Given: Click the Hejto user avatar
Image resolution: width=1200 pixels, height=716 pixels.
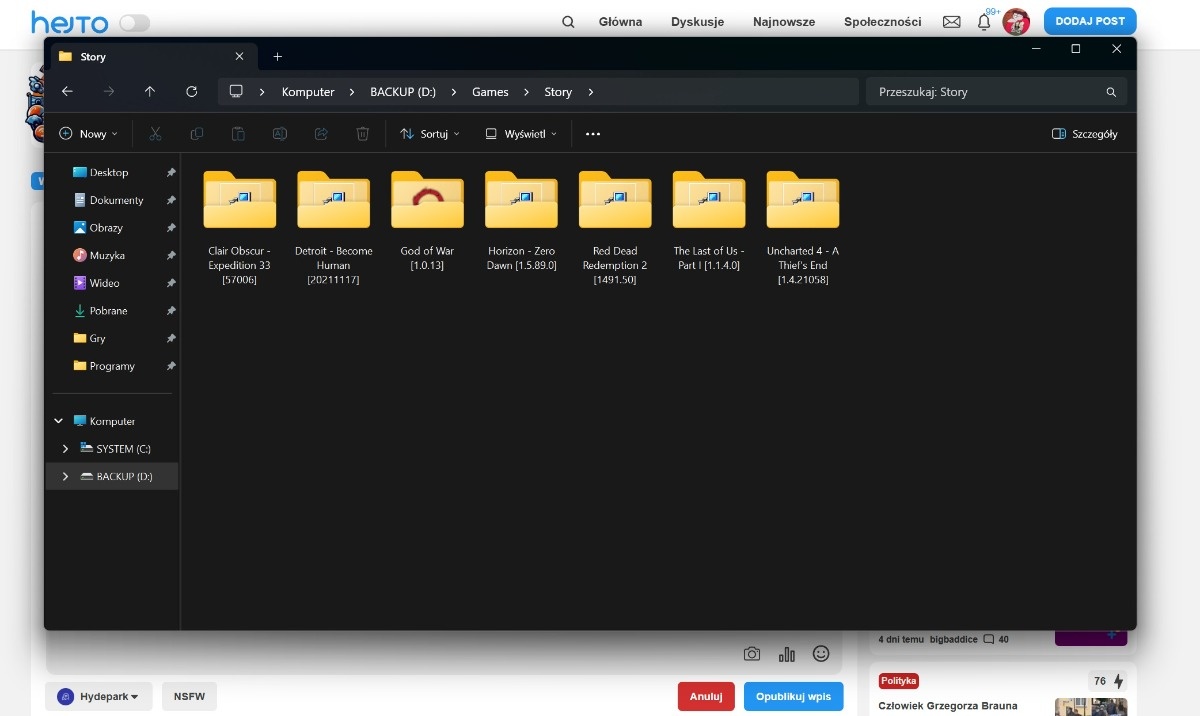Looking at the screenshot, I should click(1016, 22).
